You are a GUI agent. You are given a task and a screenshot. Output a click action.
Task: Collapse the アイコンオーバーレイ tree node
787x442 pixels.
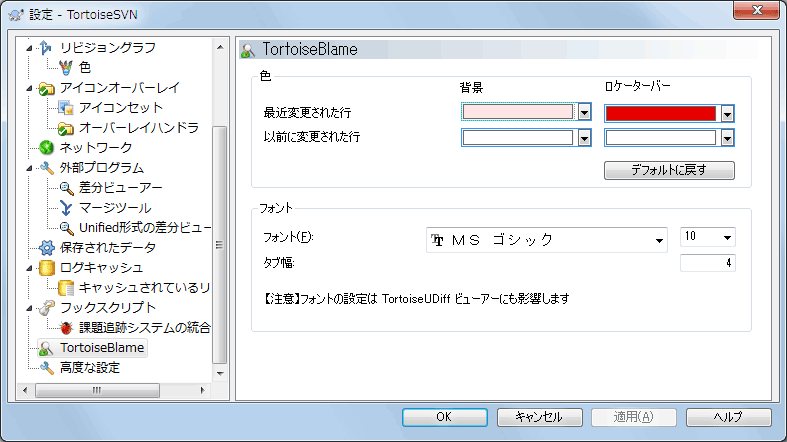pos(29,88)
